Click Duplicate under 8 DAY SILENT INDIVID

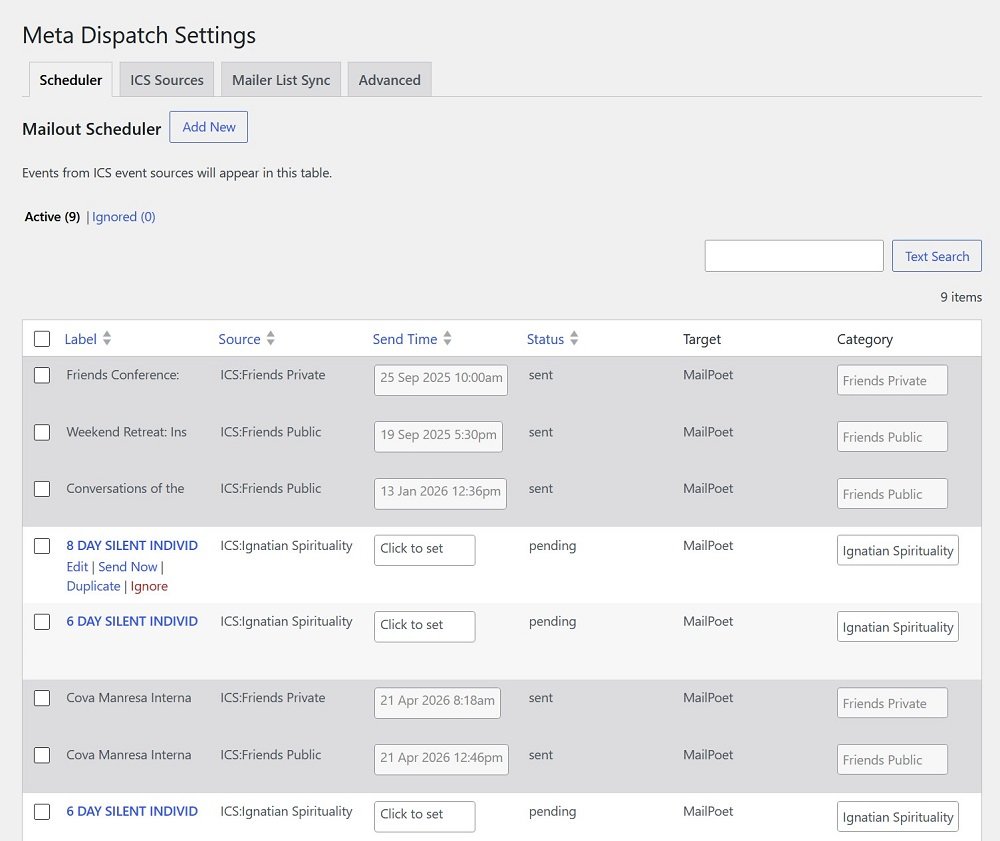coord(93,586)
